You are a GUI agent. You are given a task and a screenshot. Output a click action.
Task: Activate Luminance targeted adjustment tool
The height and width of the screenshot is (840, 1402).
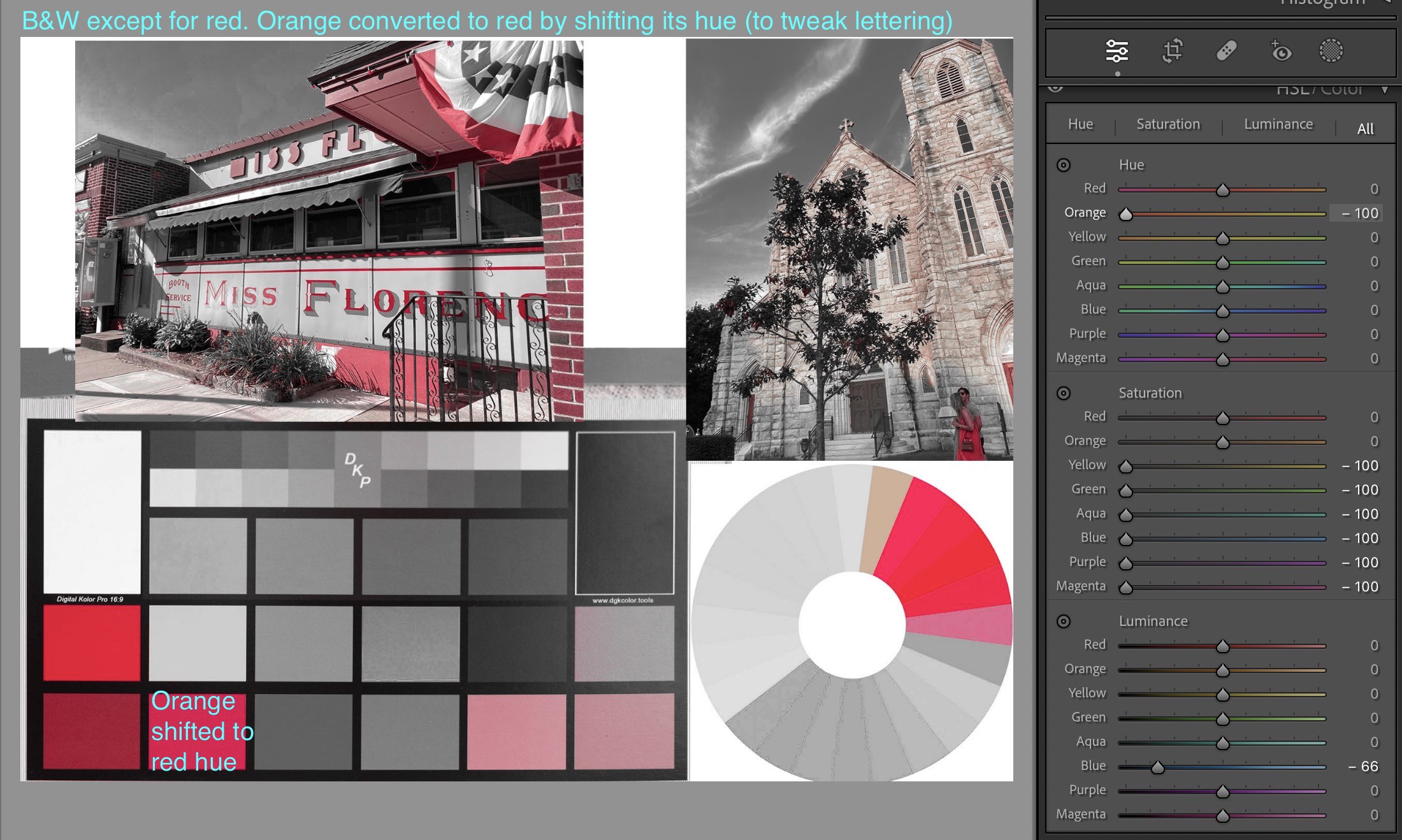pos(1064,621)
